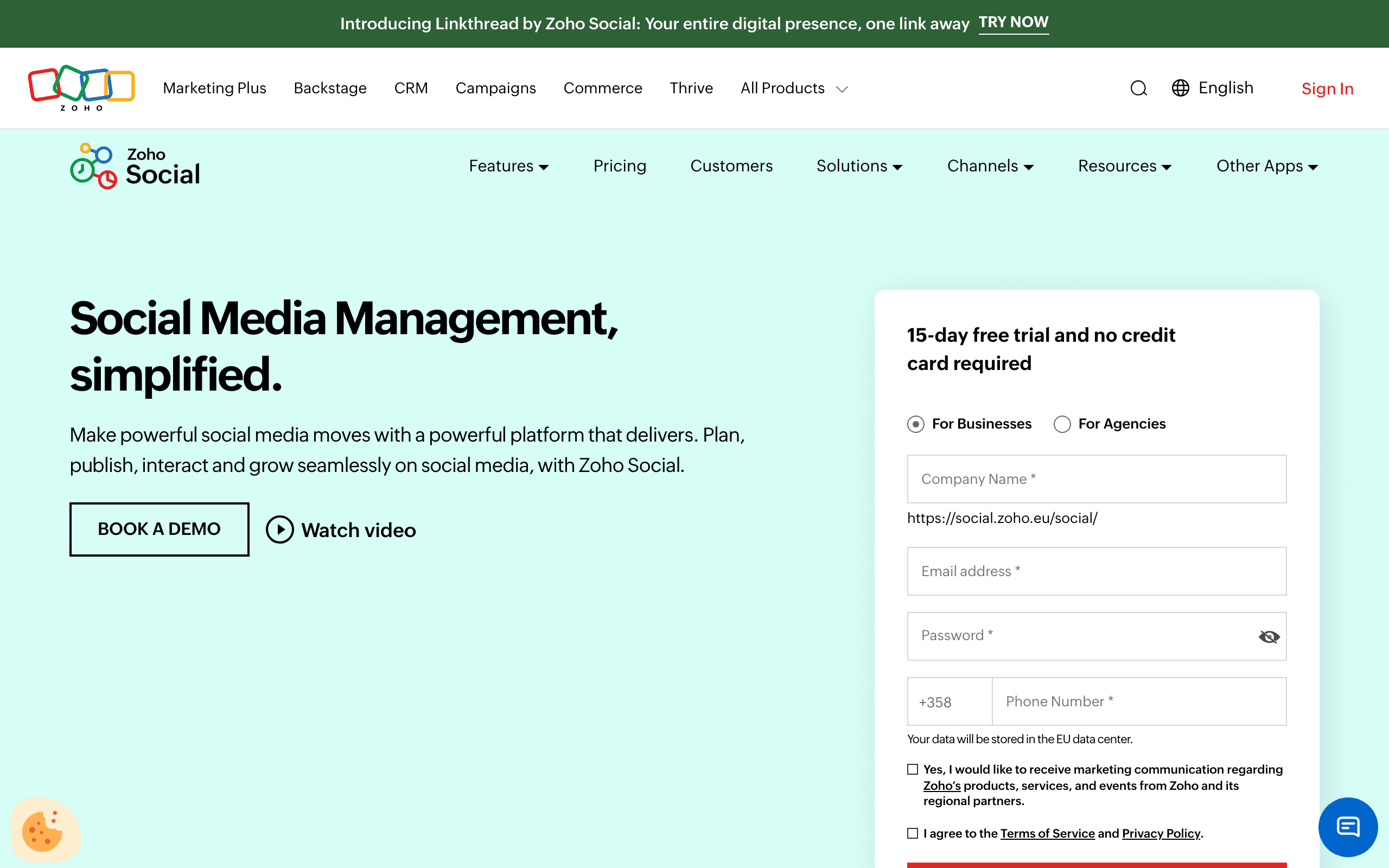This screenshot has height=868, width=1389.
Task: Go to Commerce
Action: point(603,88)
